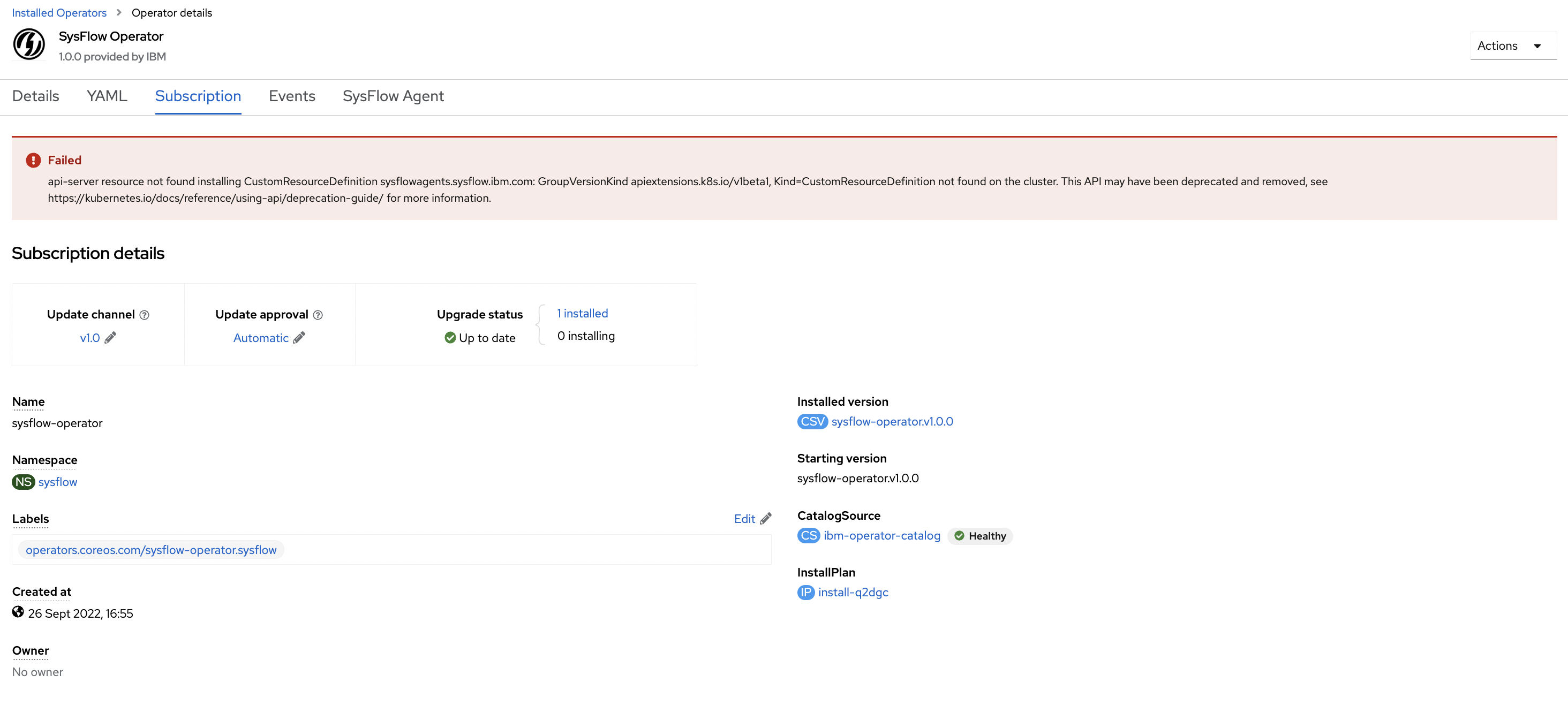Click the Automatic update approval link
Image resolution: width=1568 pixels, height=713 pixels.
click(x=260, y=338)
